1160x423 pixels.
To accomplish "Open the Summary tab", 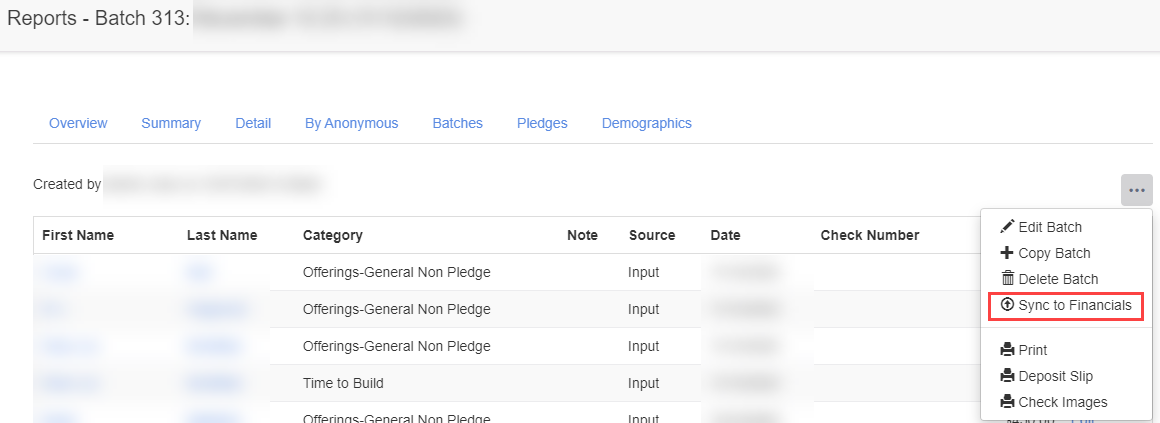I will [x=171, y=123].
